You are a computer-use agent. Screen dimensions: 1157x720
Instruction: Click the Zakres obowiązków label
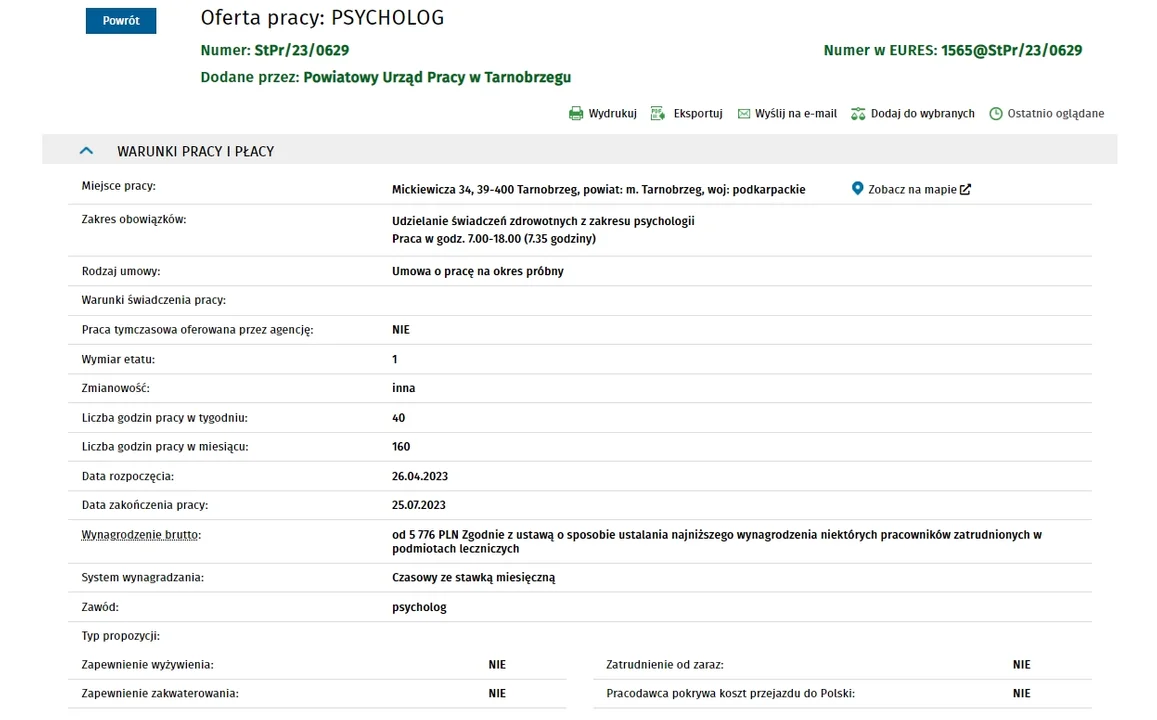134,219
